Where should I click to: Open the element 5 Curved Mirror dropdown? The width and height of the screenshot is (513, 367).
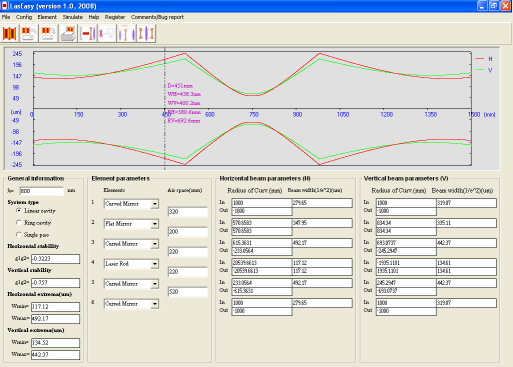click(x=154, y=284)
